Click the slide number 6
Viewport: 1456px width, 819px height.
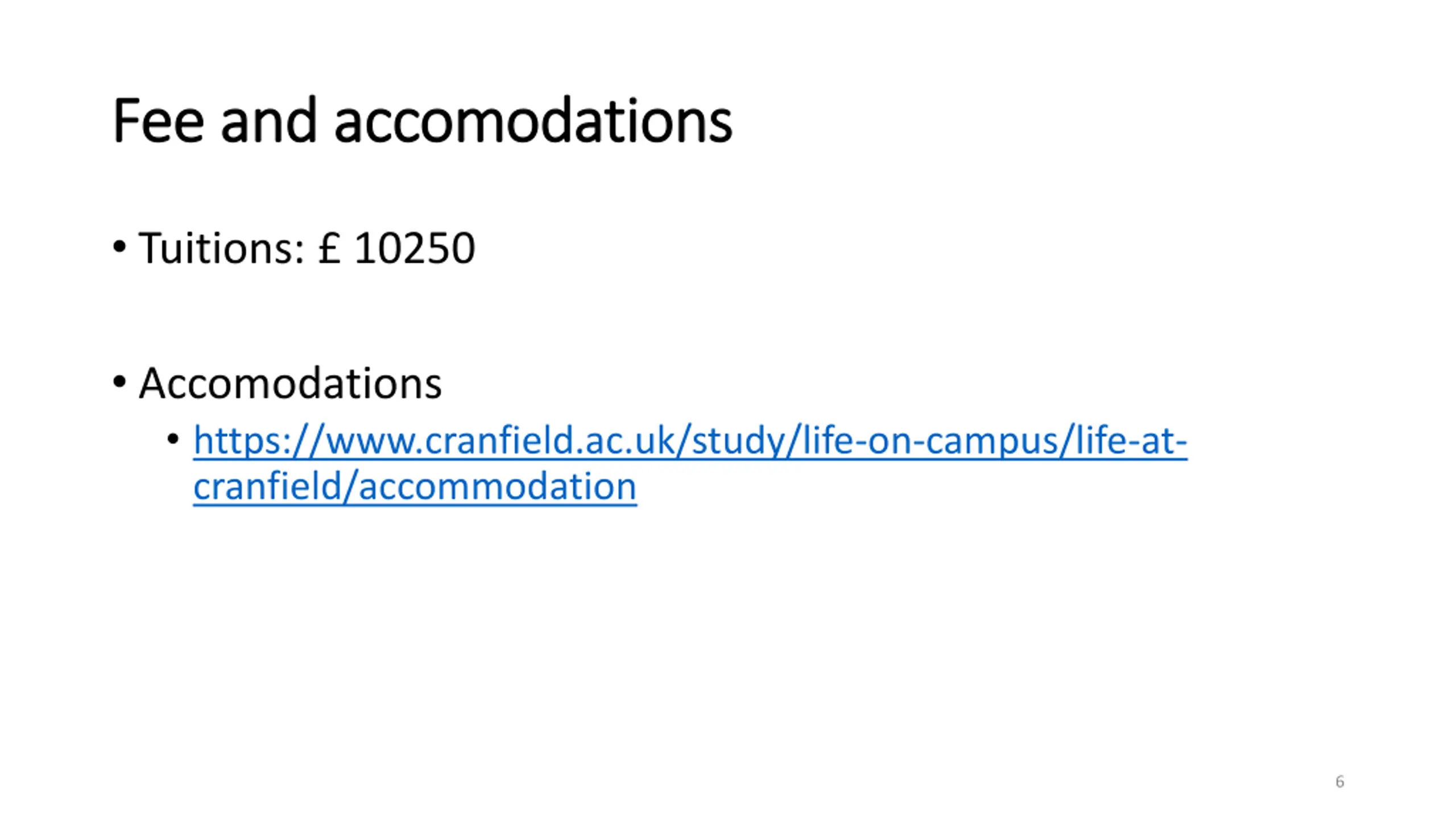(1339, 781)
